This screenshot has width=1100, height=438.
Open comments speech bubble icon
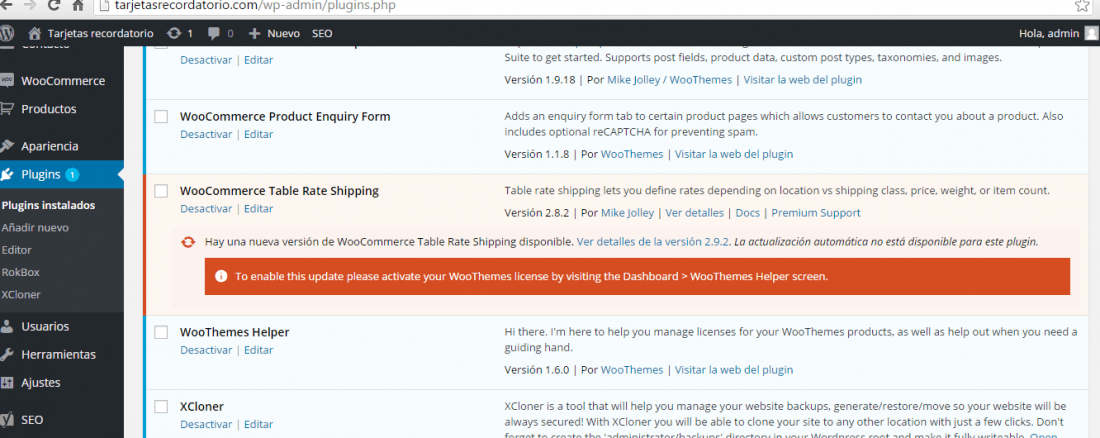(x=214, y=33)
